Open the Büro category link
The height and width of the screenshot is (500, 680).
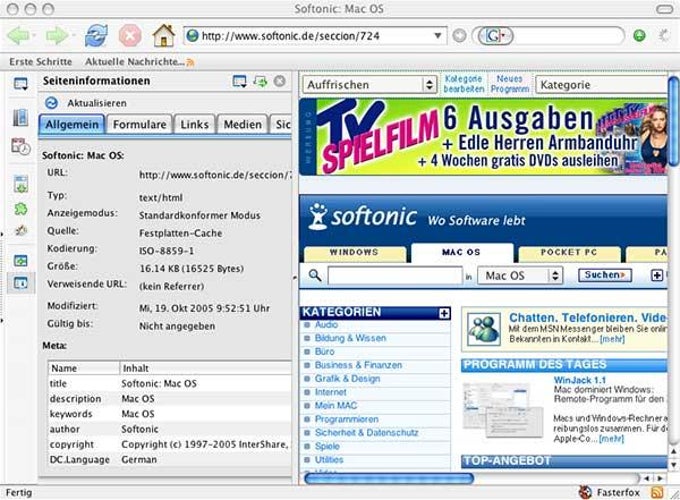pyautogui.click(x=324, y=351)
